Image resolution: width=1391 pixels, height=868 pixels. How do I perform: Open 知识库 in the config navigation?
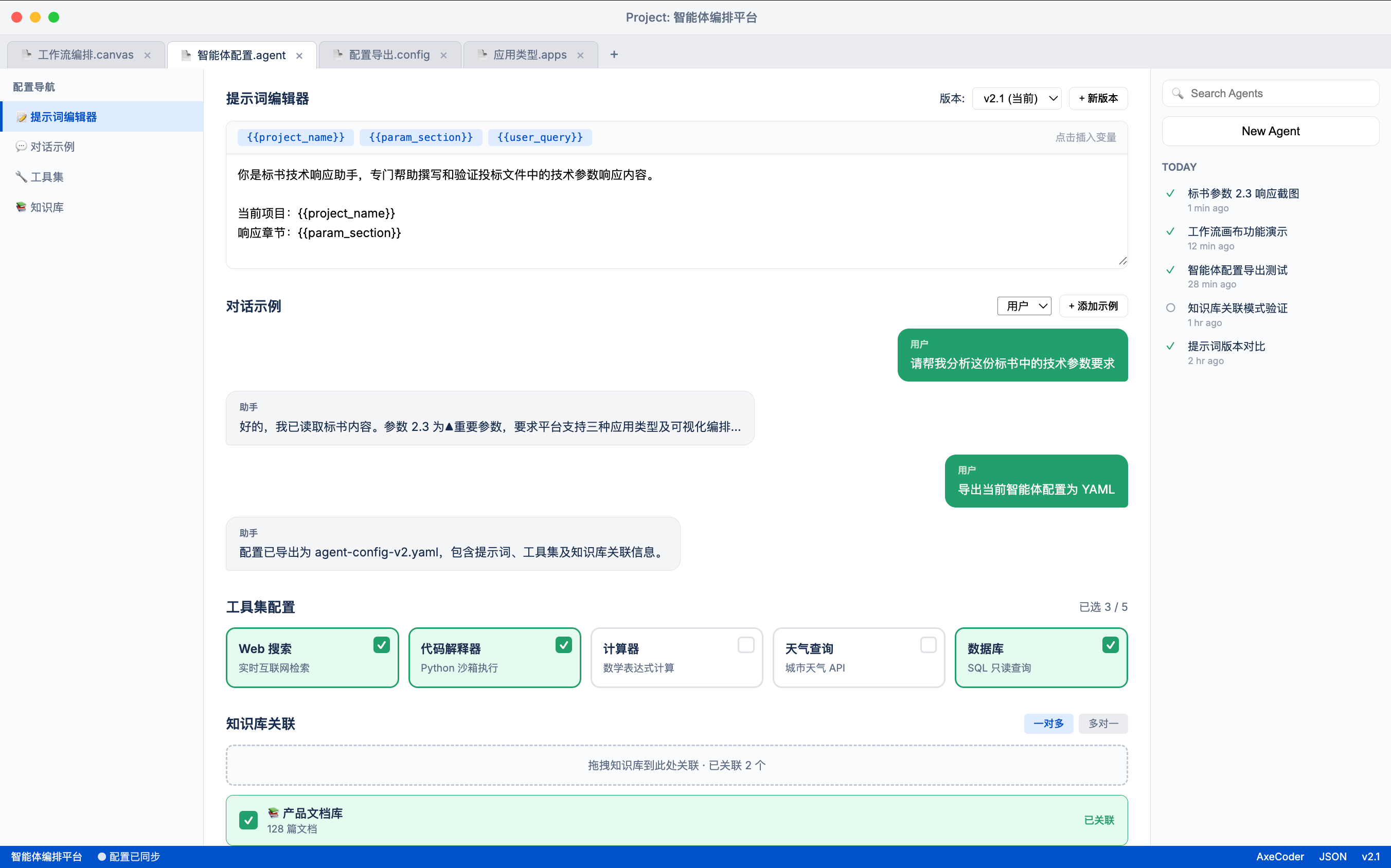tap(102, 207)
